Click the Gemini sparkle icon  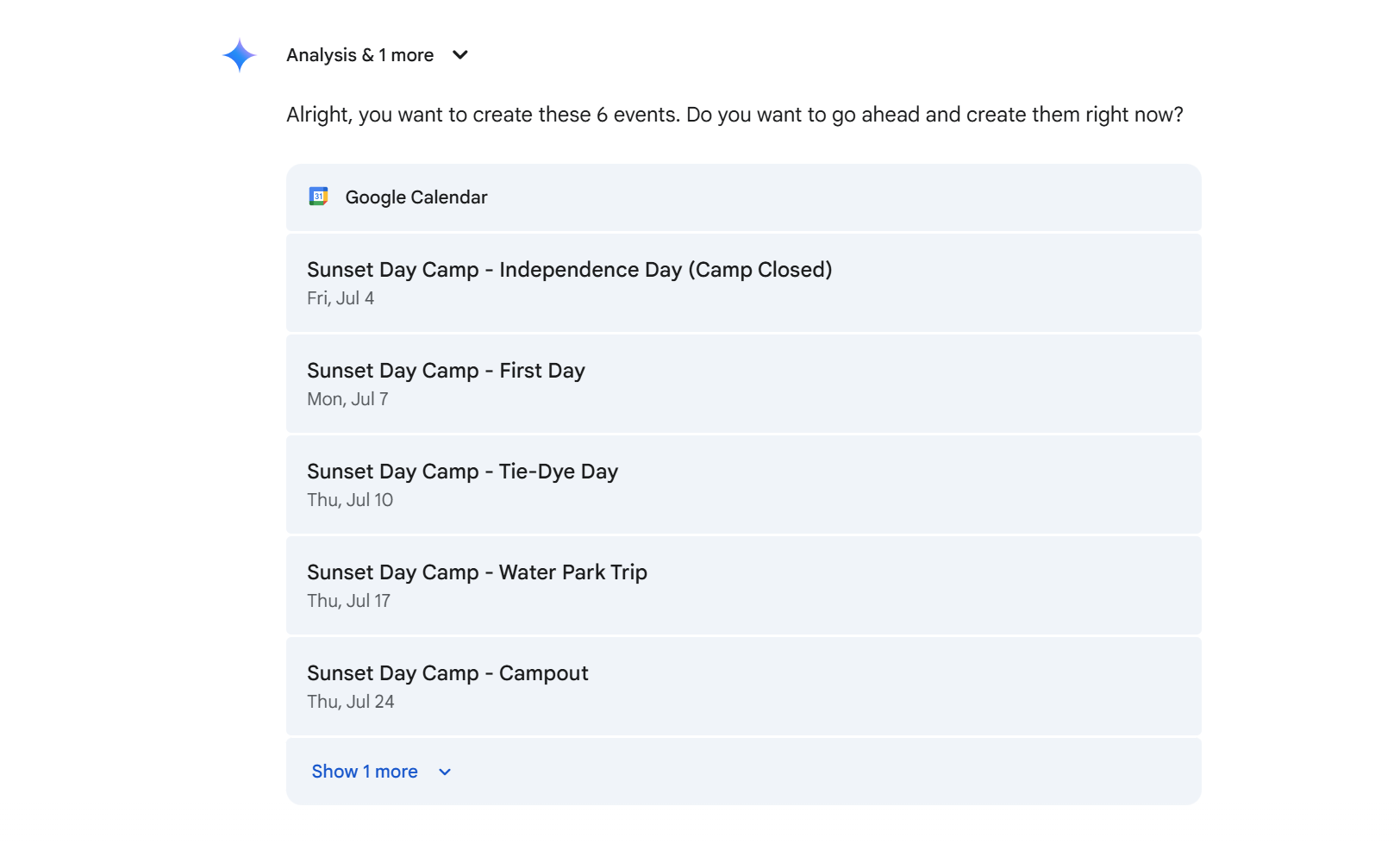(239, 55)
